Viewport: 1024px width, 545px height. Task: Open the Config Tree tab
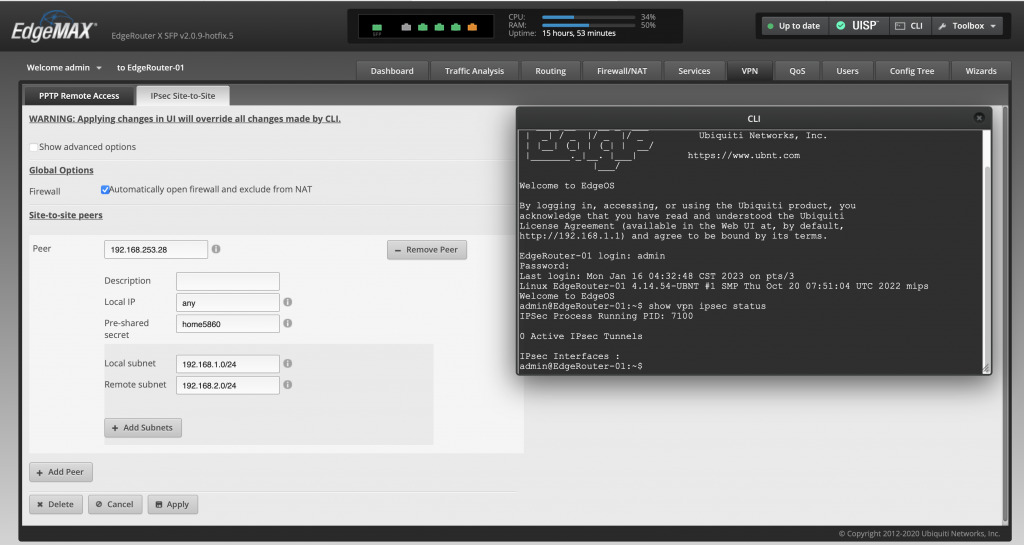tap(912, 70)
